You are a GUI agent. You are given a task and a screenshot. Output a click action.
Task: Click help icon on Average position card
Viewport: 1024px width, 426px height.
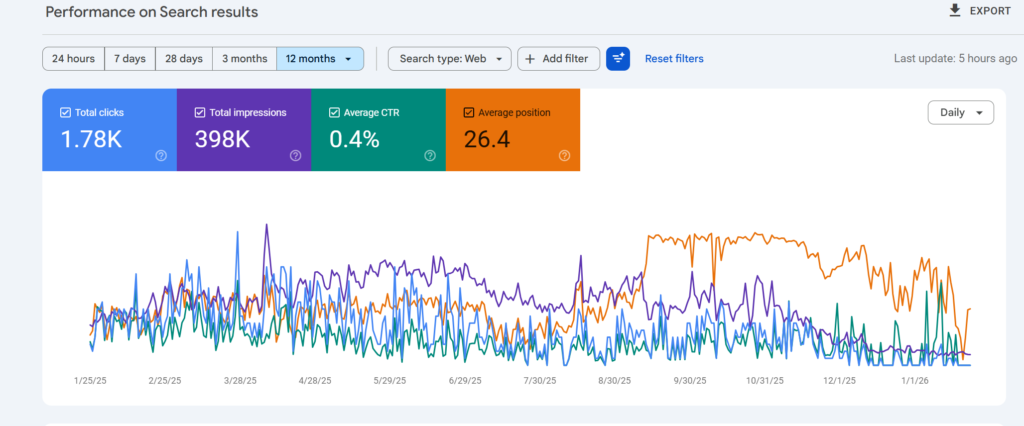tap(564, 155)
